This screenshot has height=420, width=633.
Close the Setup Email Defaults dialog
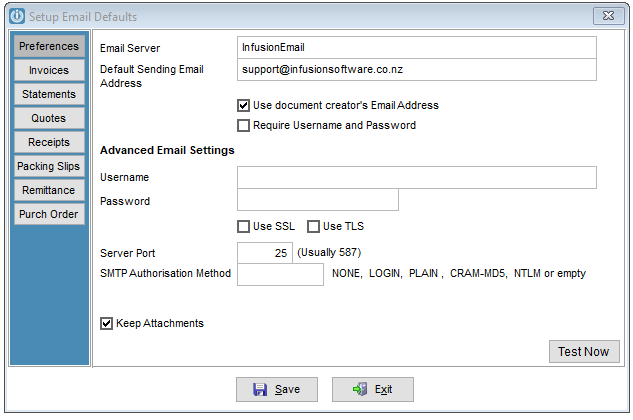click(608, 16)
